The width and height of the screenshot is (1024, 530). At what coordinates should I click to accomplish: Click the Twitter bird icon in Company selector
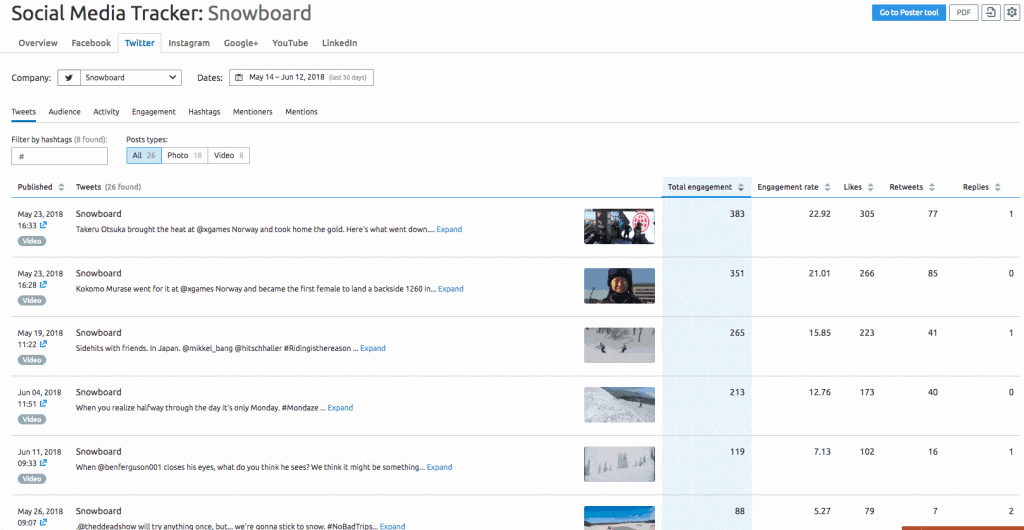point(69,78)
